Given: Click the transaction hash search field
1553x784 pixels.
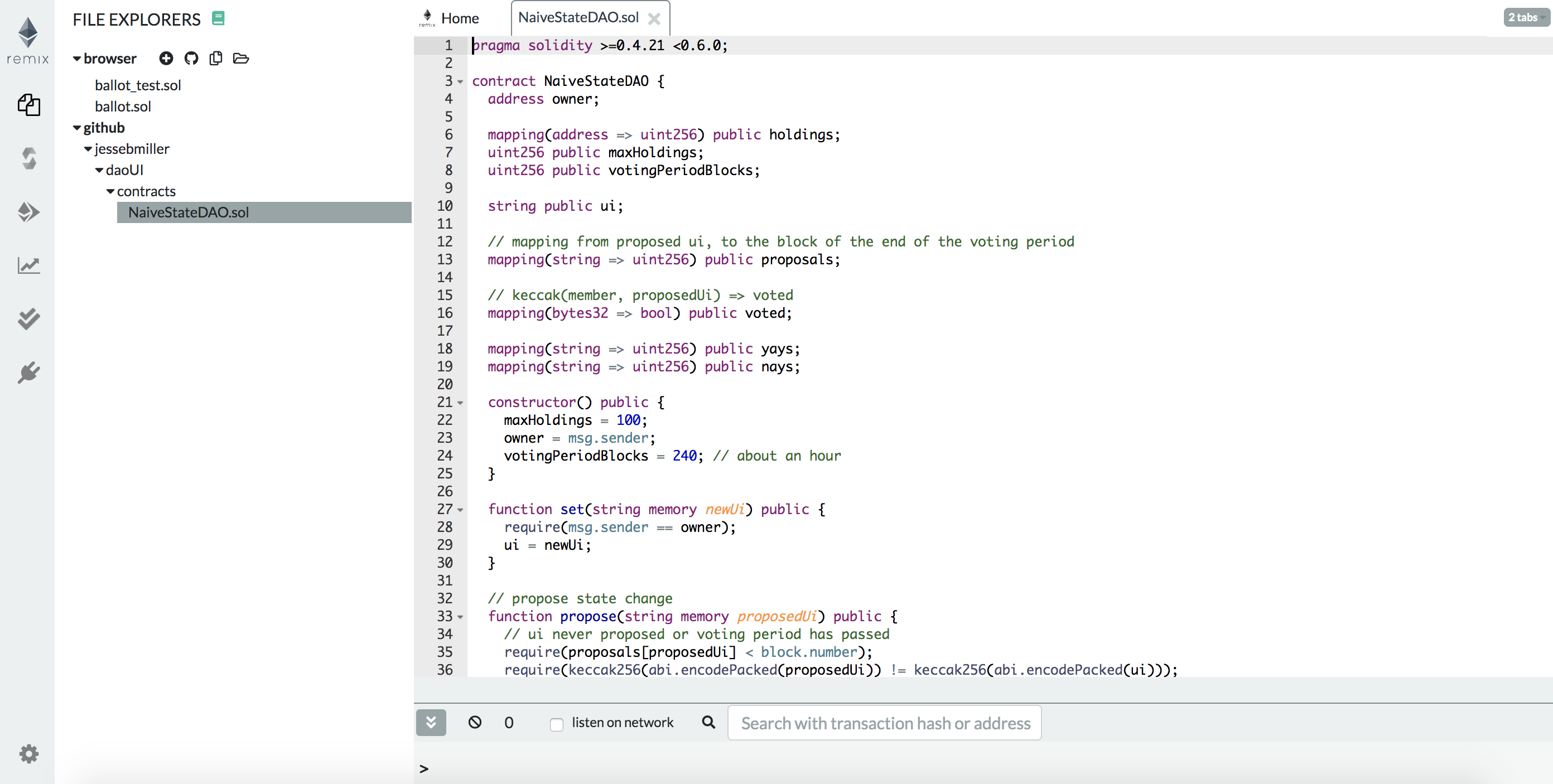Looking at the screenshot, I should coord(884,723).
